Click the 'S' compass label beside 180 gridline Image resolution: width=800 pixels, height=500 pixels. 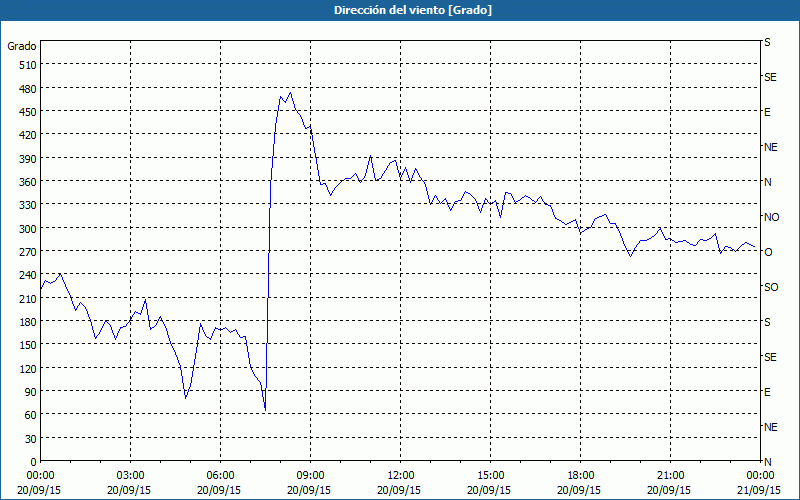[x=767, y=322]
